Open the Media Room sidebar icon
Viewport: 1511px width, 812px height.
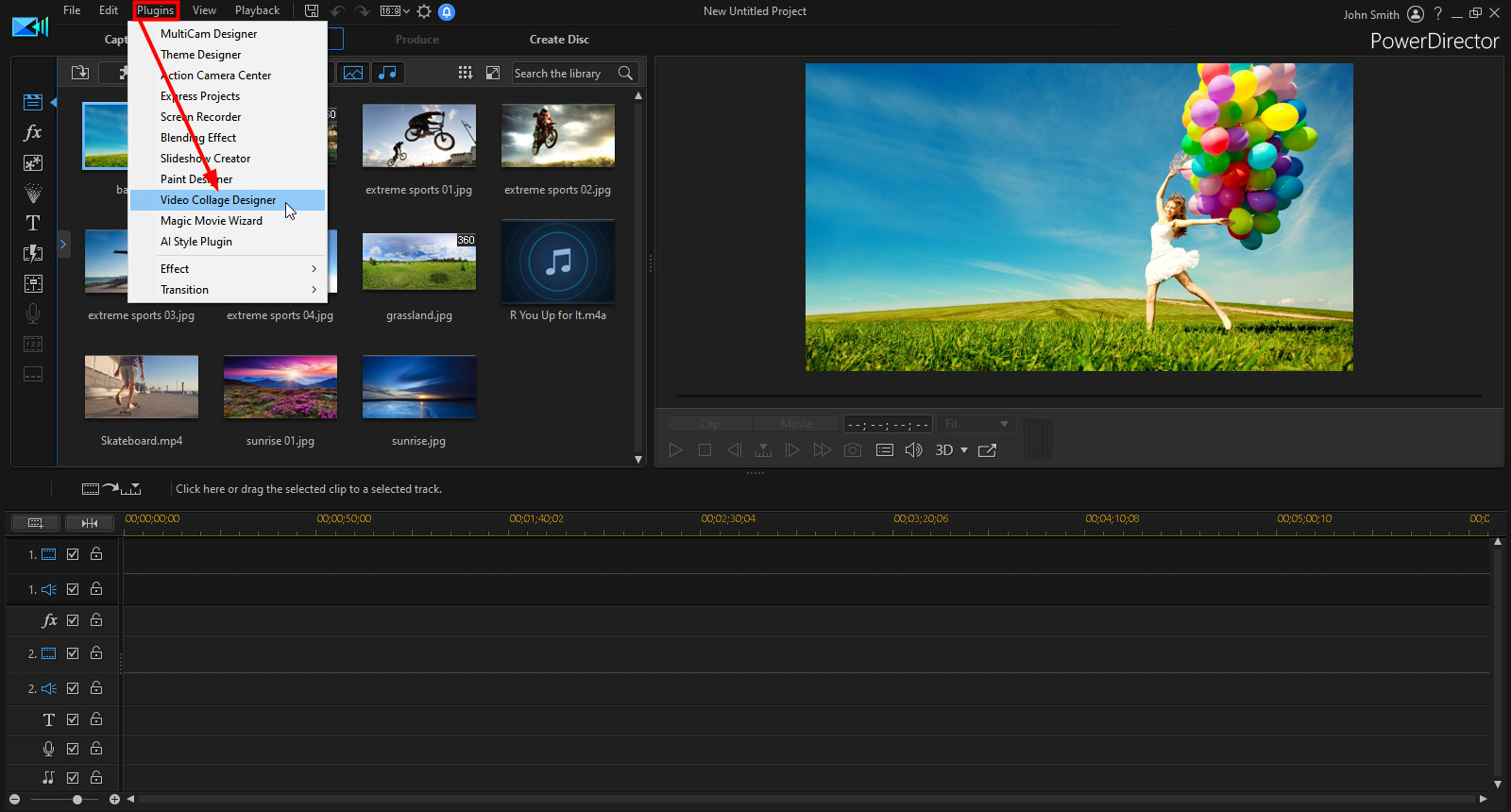[33, 102]
